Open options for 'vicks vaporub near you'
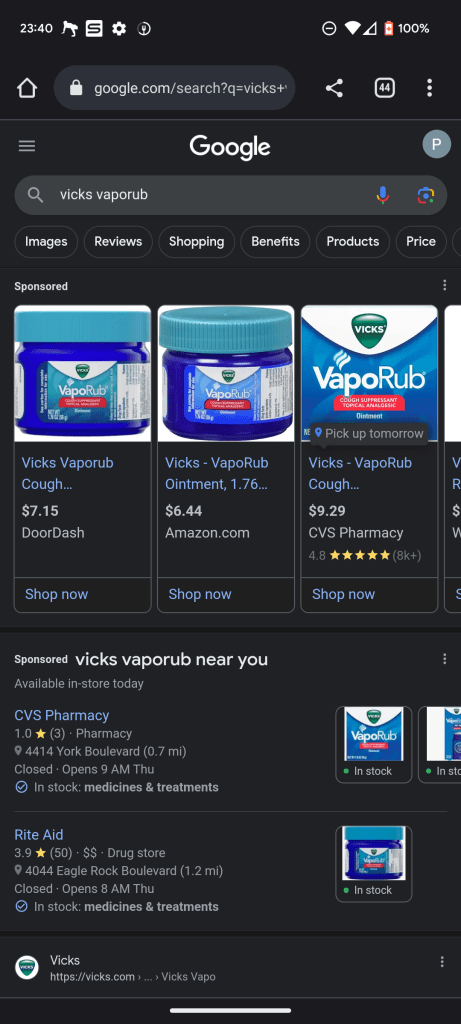 click(x=445, y=659)
